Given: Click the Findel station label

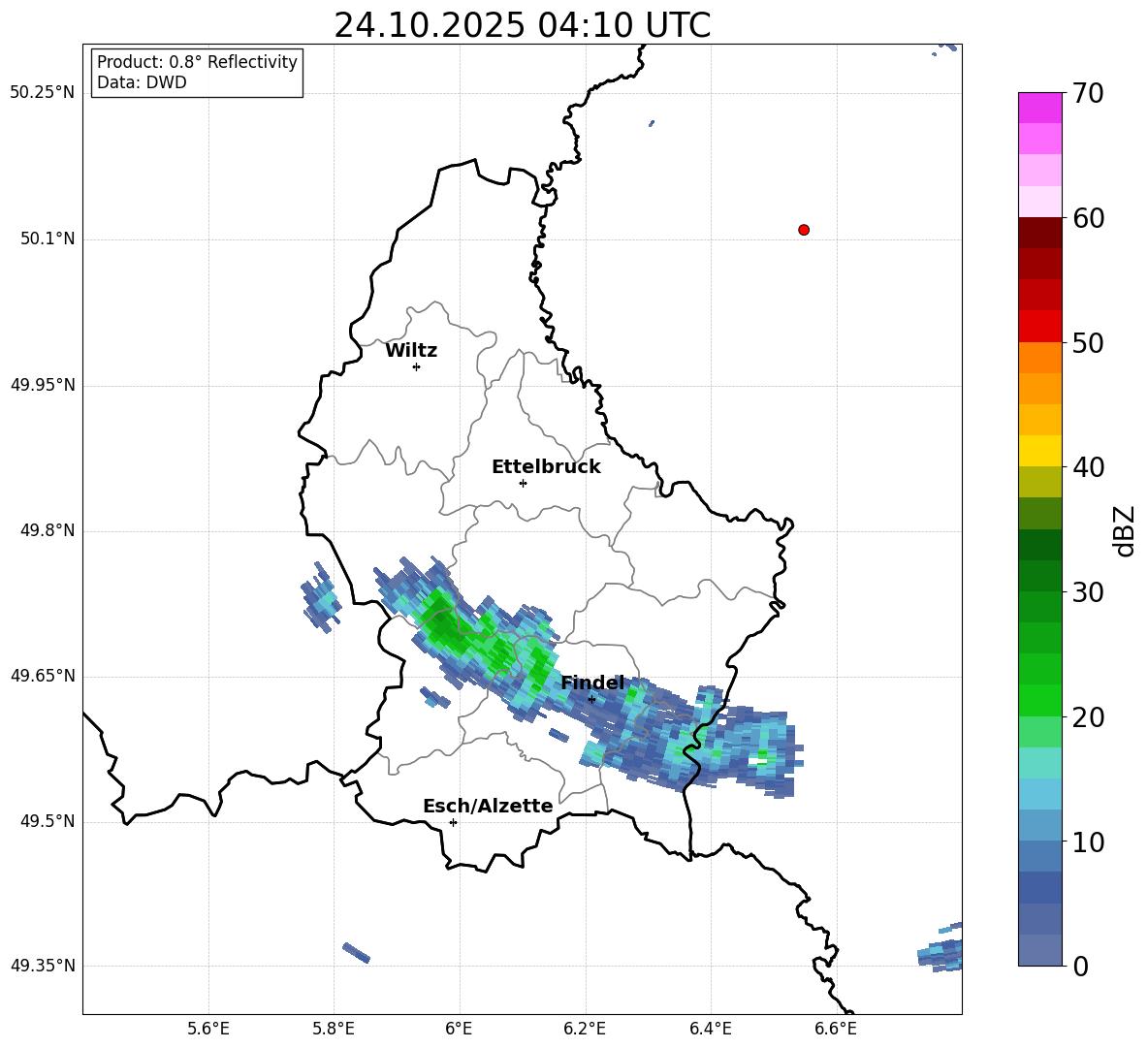Looking at the screenshot, I should (x=592, y=683).
